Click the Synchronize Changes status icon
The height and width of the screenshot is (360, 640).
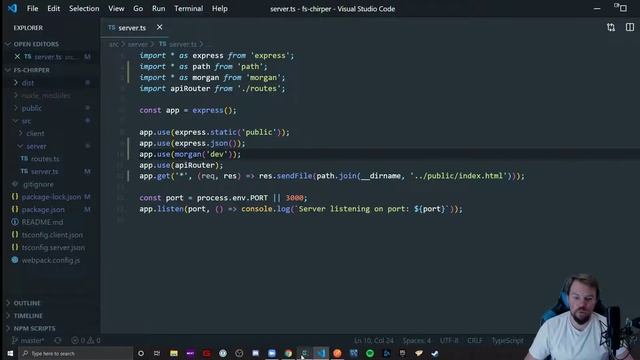point(58,340)
